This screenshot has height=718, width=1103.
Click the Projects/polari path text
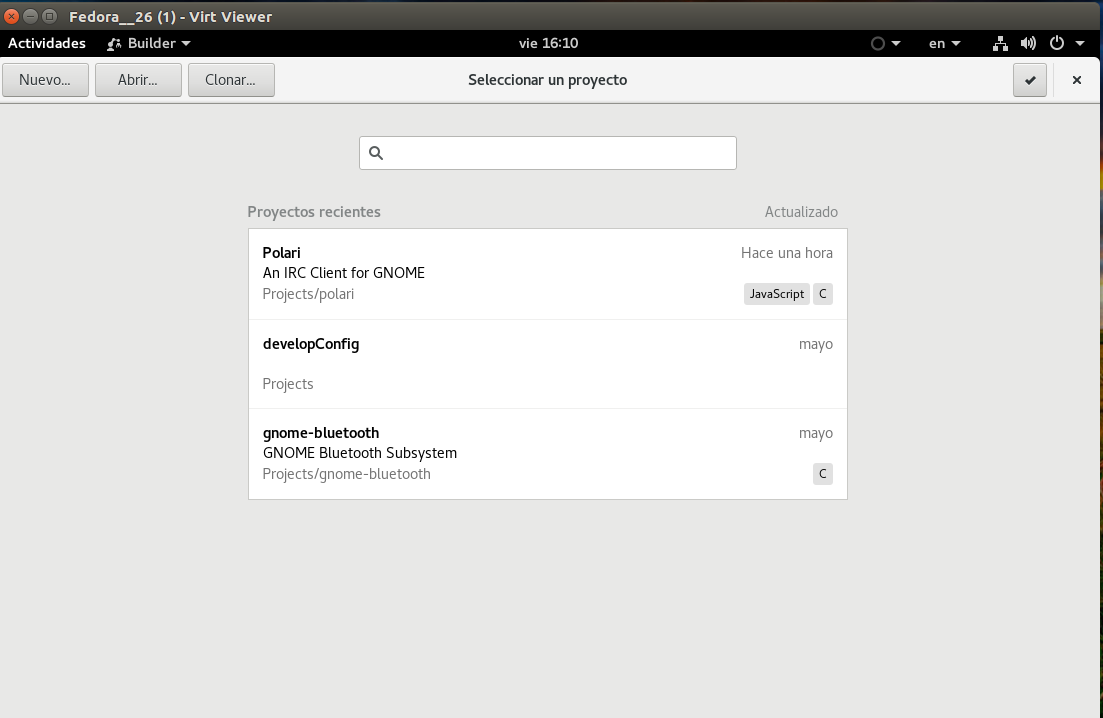click(x=308, y=294)
